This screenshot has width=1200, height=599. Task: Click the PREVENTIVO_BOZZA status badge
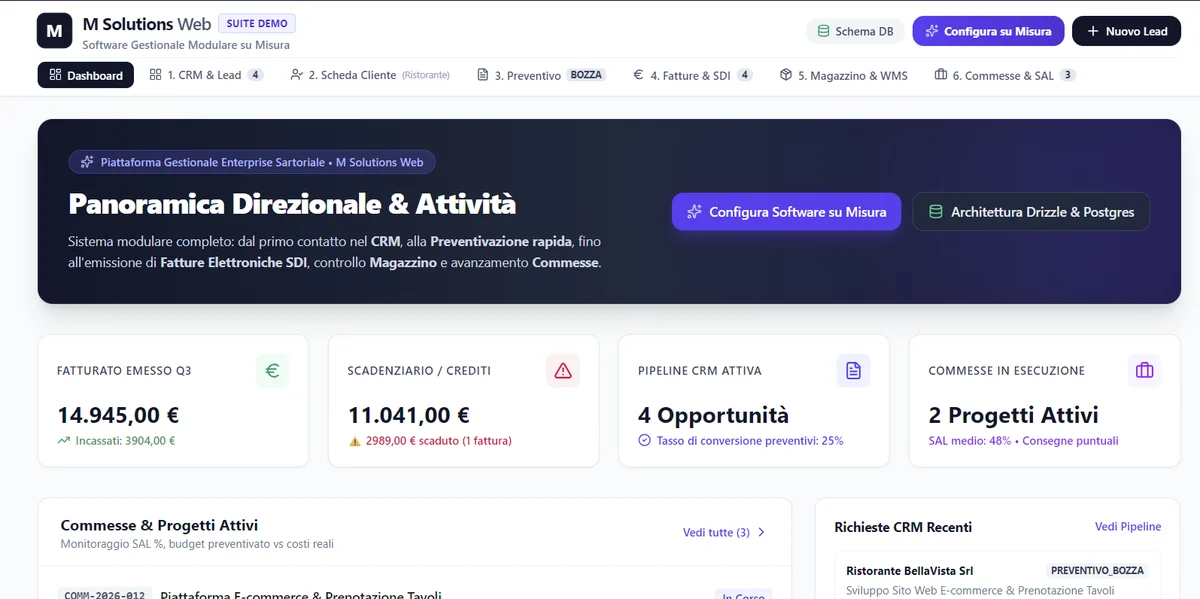1097,571
